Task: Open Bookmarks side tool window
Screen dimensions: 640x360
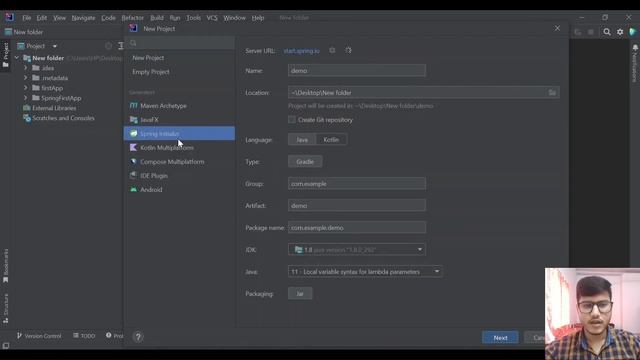Action: (x=5, y=266)
